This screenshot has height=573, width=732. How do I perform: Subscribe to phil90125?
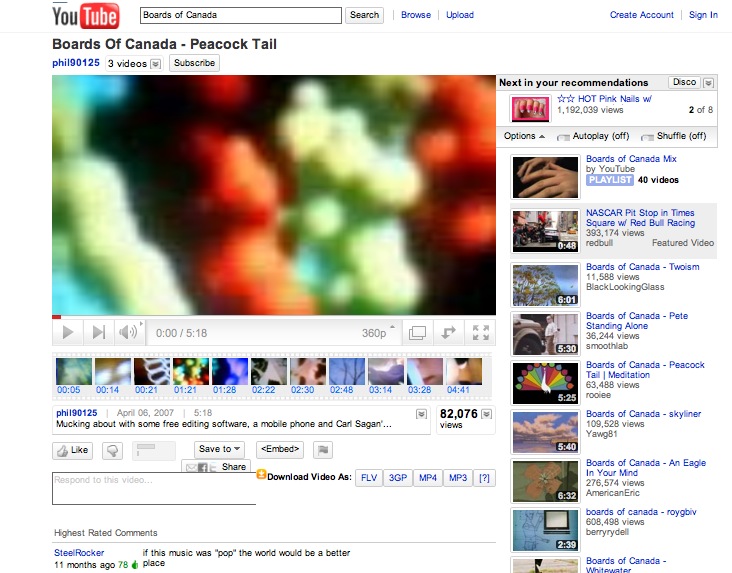(x=194, y=63)
